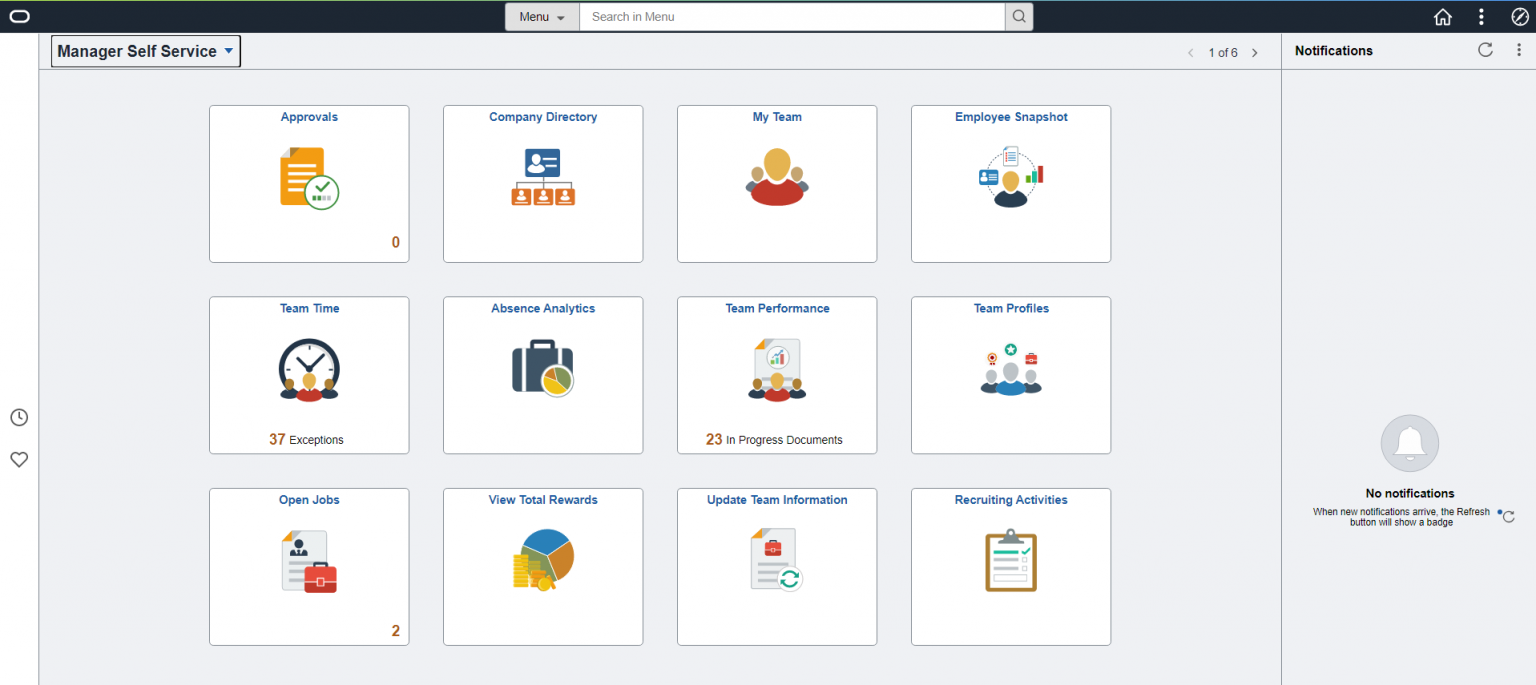Go to the Home page icon
Screen dimensions: 1536x685
[x=1443, y=16]
